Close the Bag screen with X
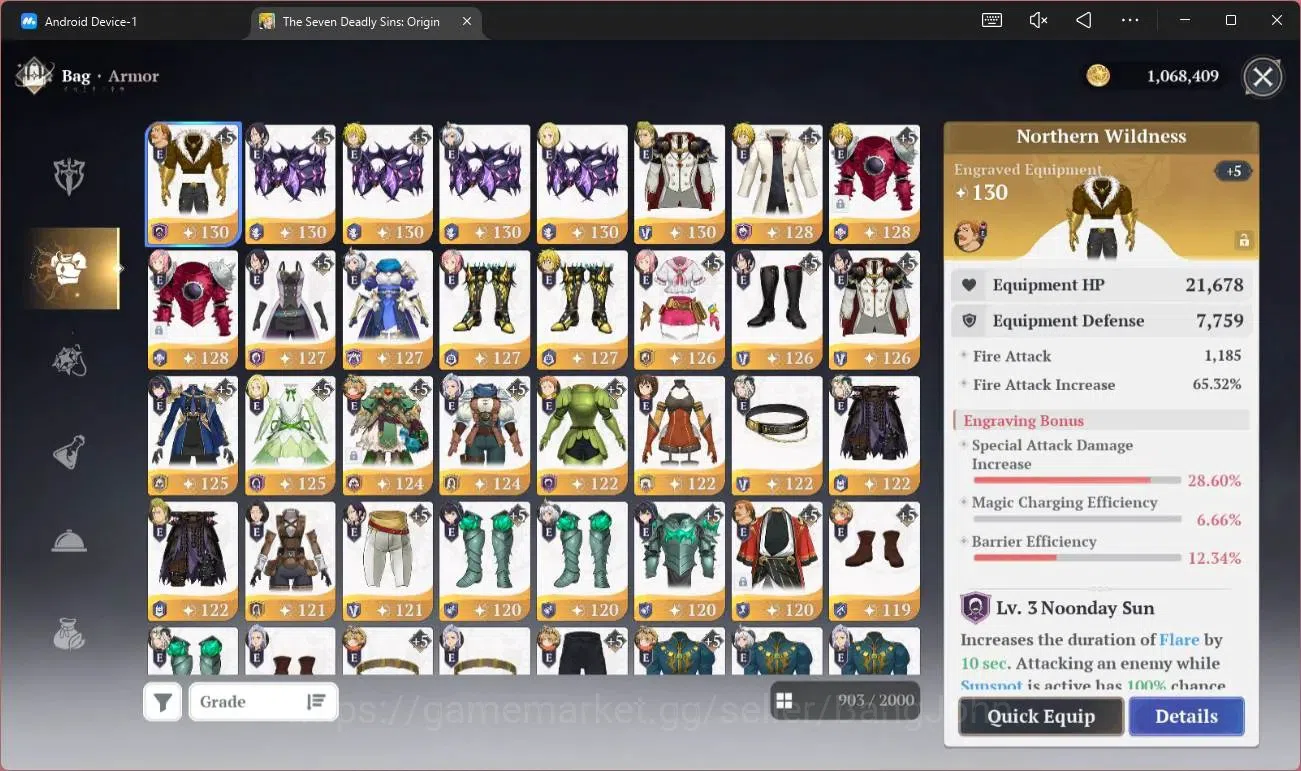 (x=1263, y=77)
